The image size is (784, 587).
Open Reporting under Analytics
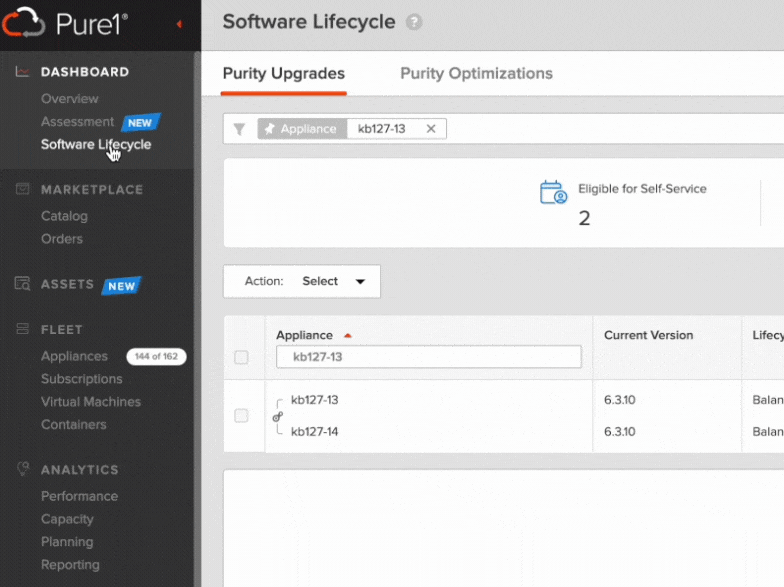coord(70,565)
